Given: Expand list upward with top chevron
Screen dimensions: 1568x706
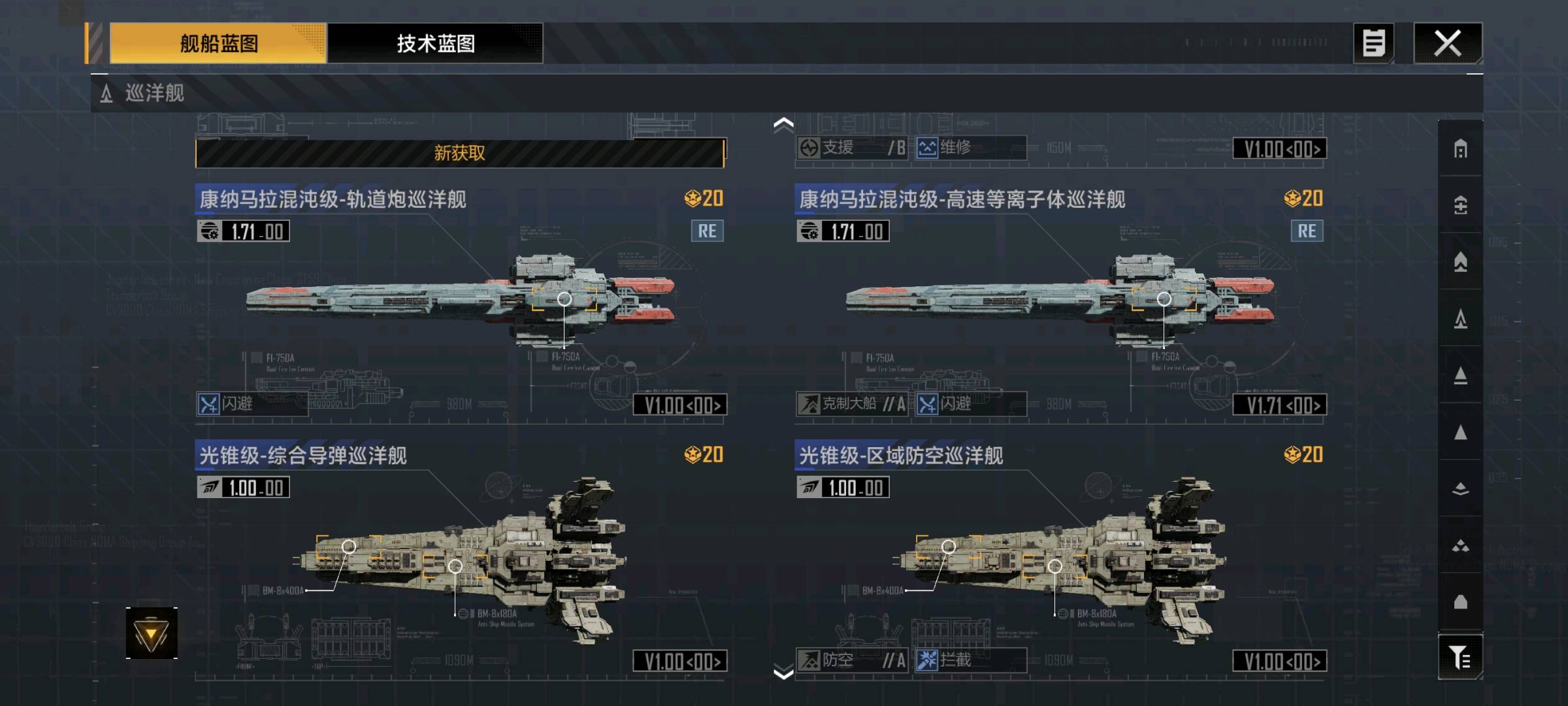Looking at the screenshot, I should click(783, 124).
